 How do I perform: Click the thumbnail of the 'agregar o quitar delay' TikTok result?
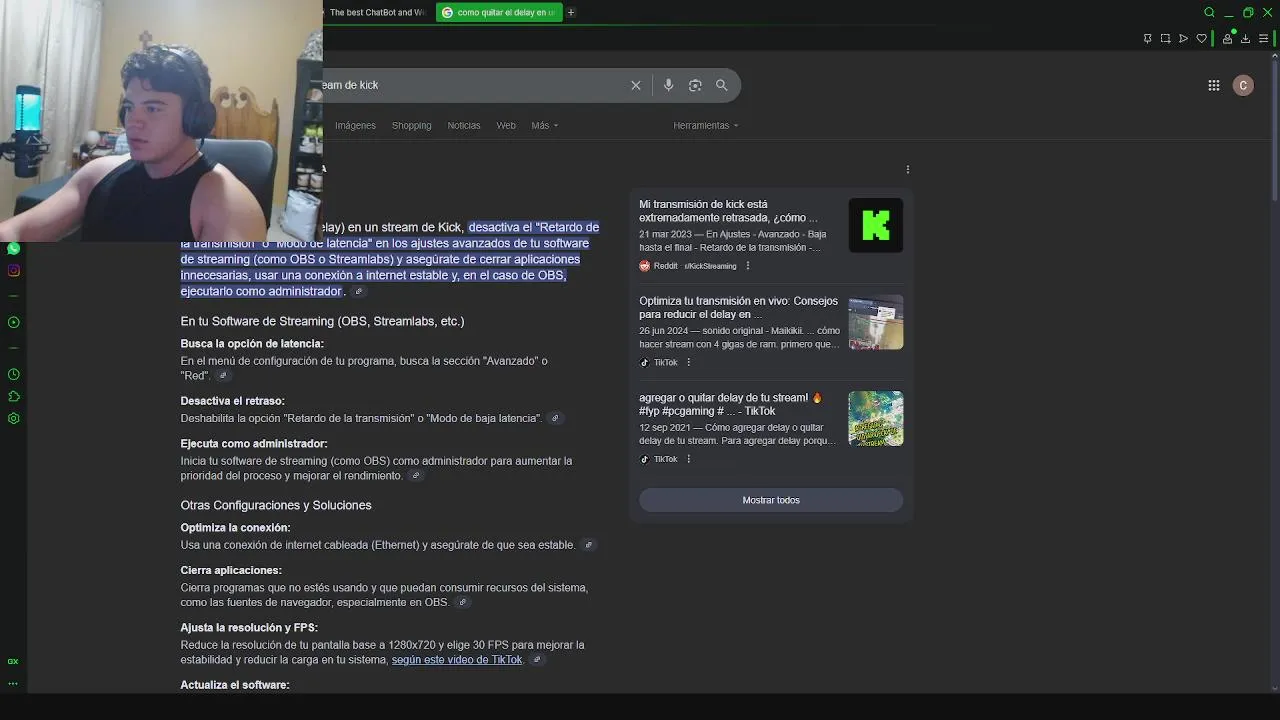pos(876,418)
